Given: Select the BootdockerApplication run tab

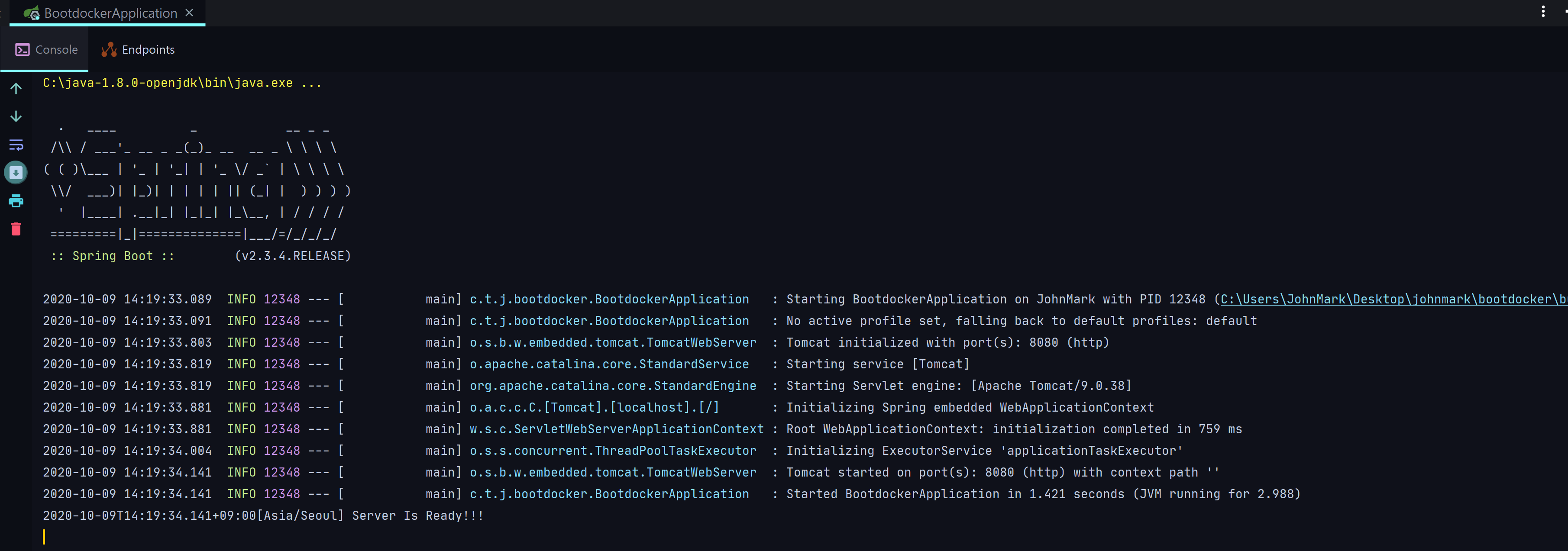Looking at the screenshot, I should [110, 13].
